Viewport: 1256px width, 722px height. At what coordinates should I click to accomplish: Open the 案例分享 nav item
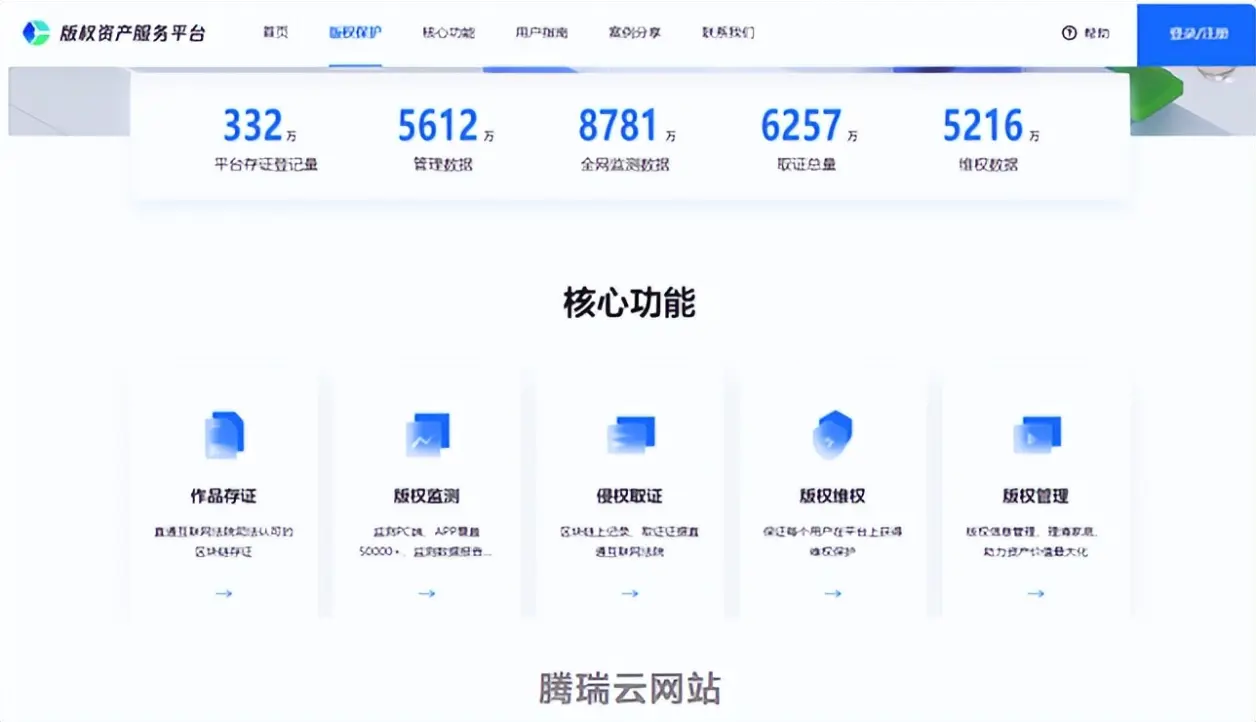[635, 32]
